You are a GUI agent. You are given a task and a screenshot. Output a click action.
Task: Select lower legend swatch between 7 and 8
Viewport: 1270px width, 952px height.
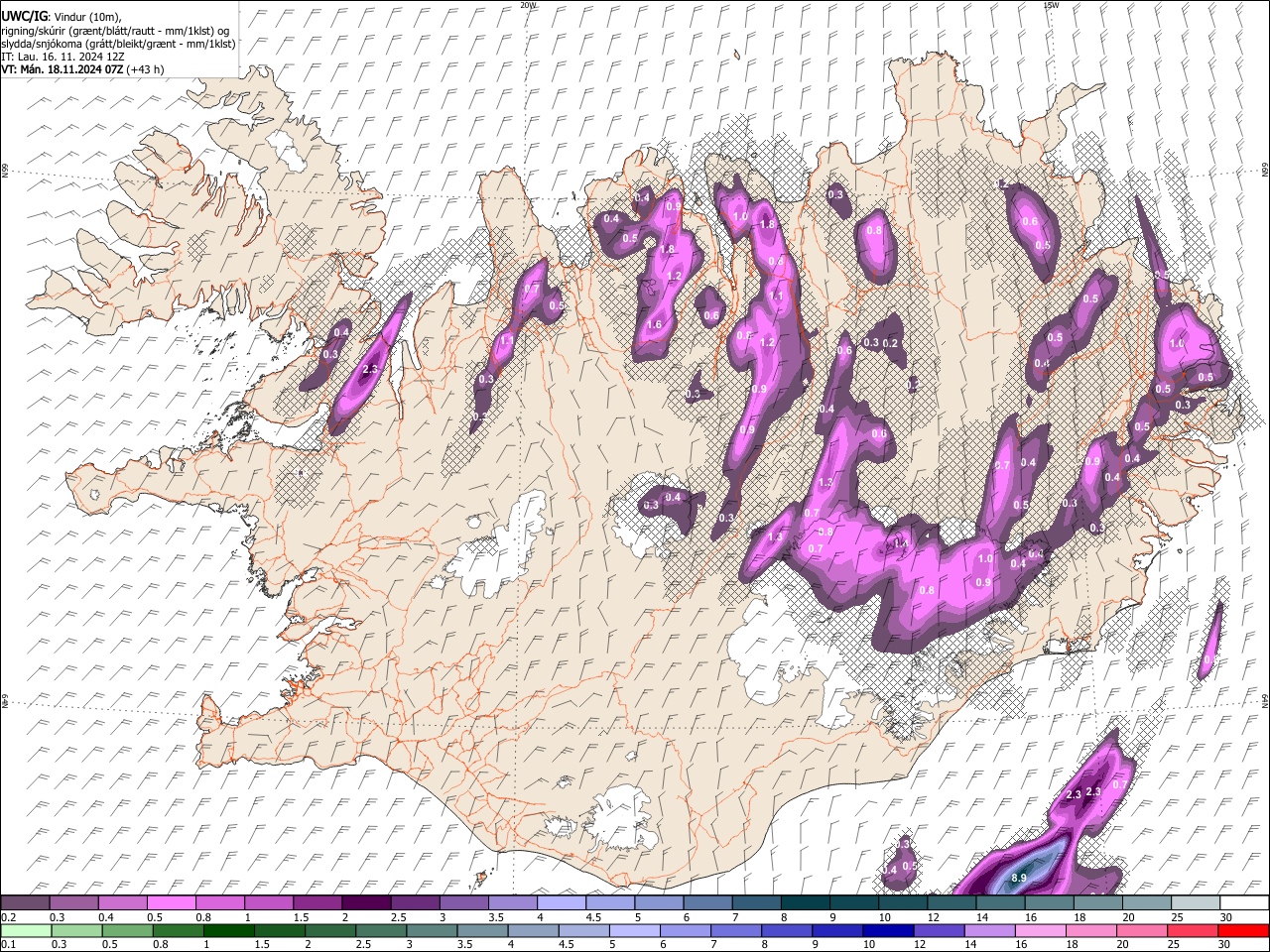tap(736, 930)
